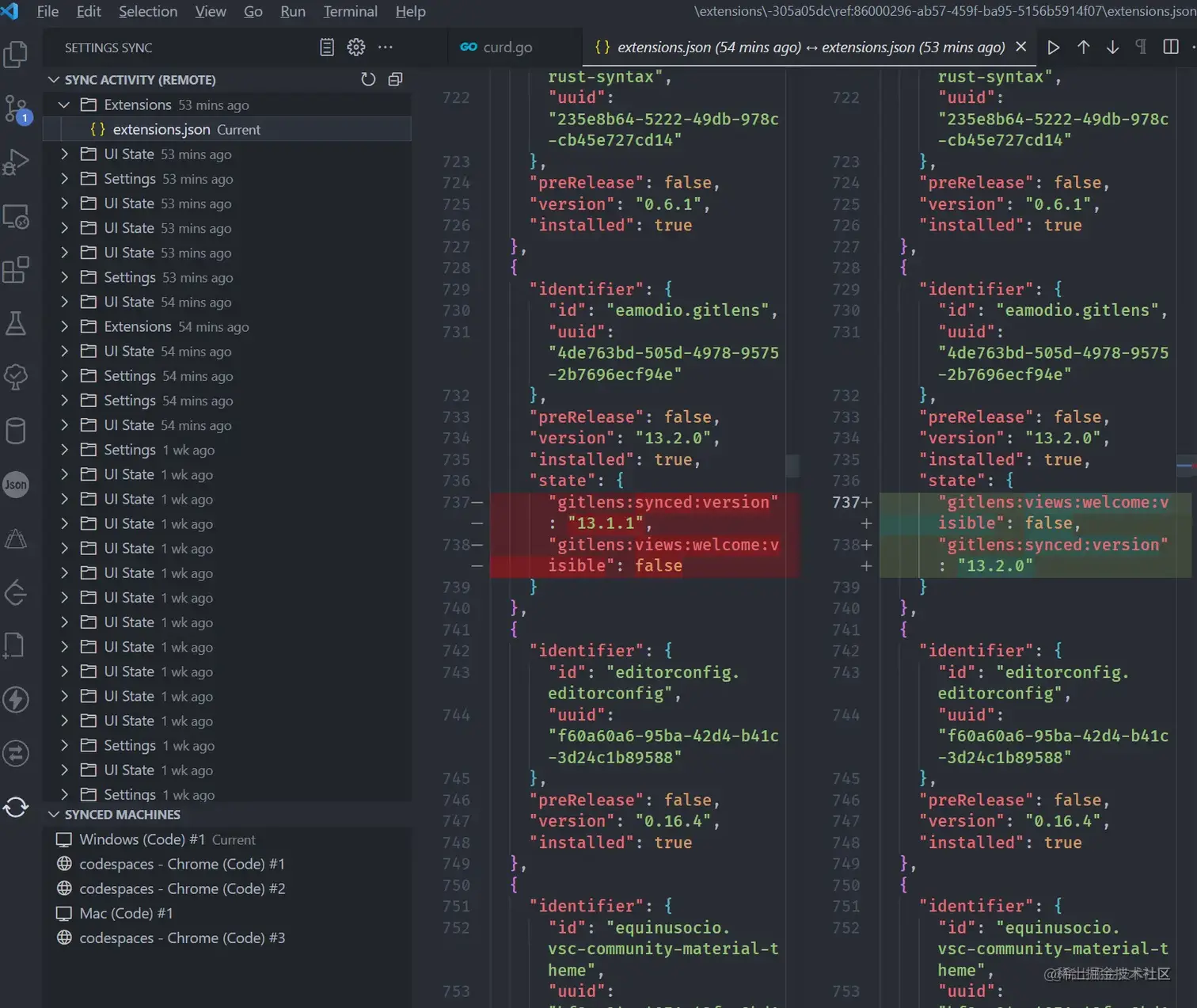Open Settings Sync gear configuration
Viewport: 1197px width, 1008px height.
pyautogui.click(x=356, y=48)
